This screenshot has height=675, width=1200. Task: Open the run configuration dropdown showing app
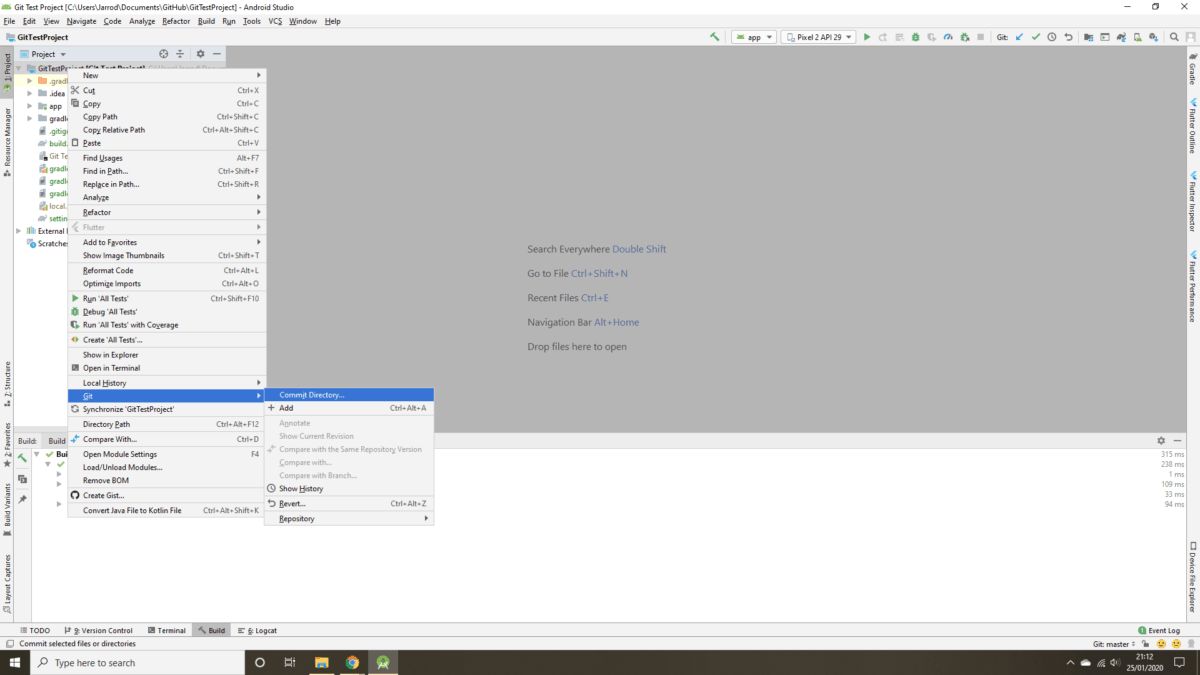point(753,36)
